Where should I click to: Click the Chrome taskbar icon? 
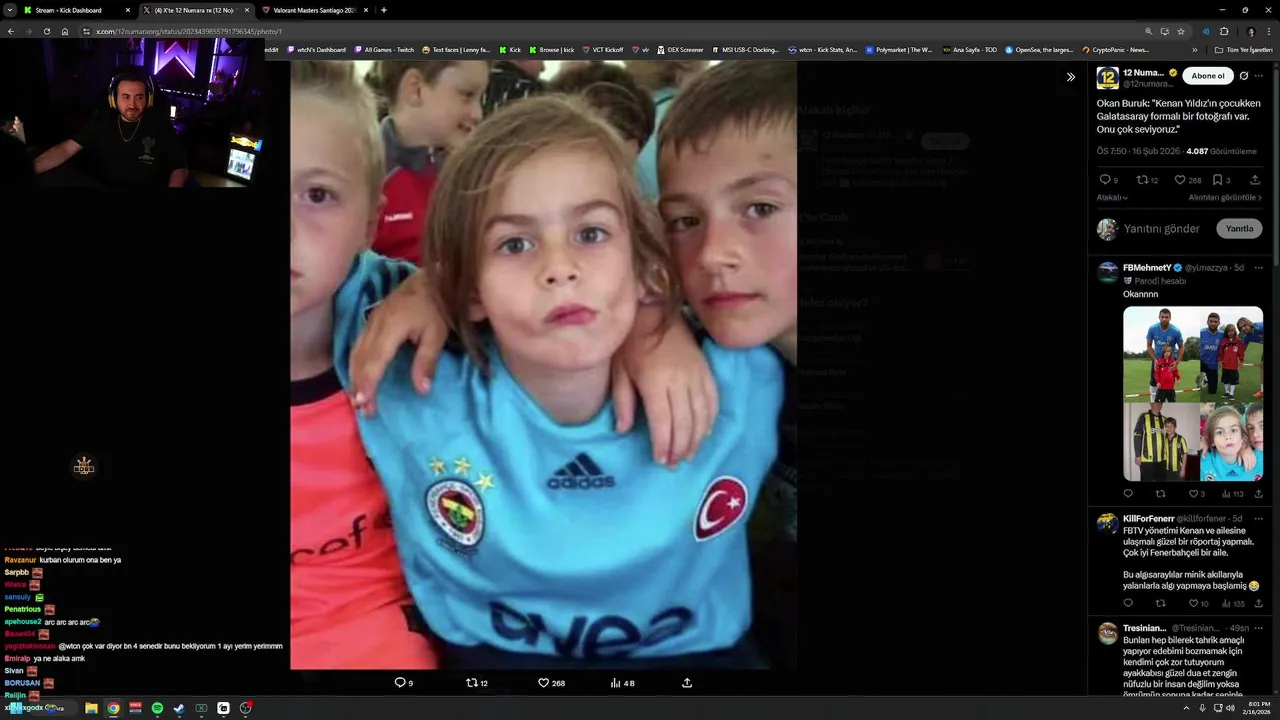[113, 708]
